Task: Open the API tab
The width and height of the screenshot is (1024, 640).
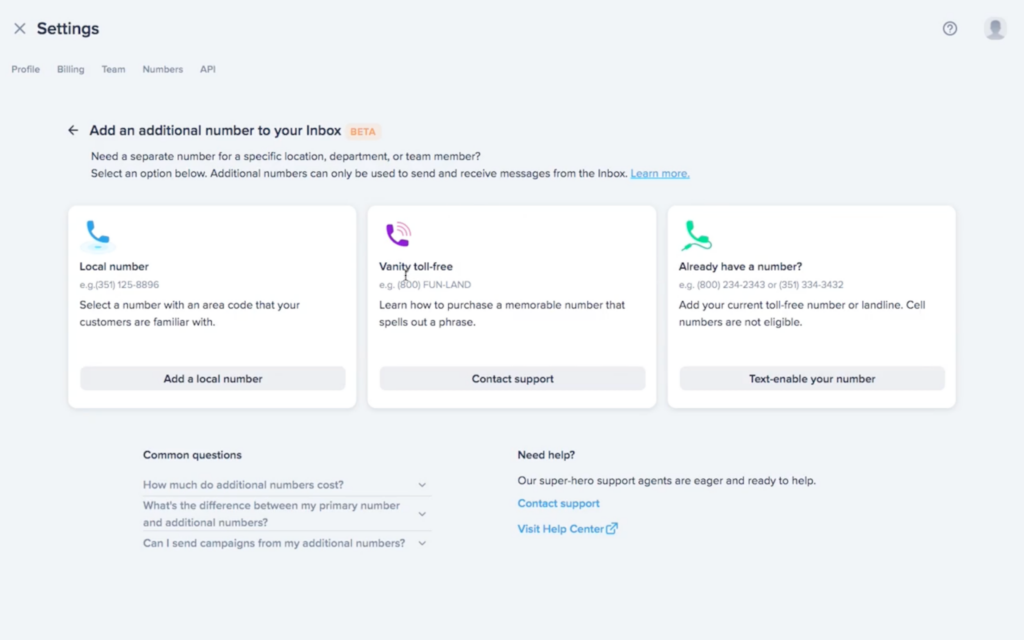Action: coord(207,69)
